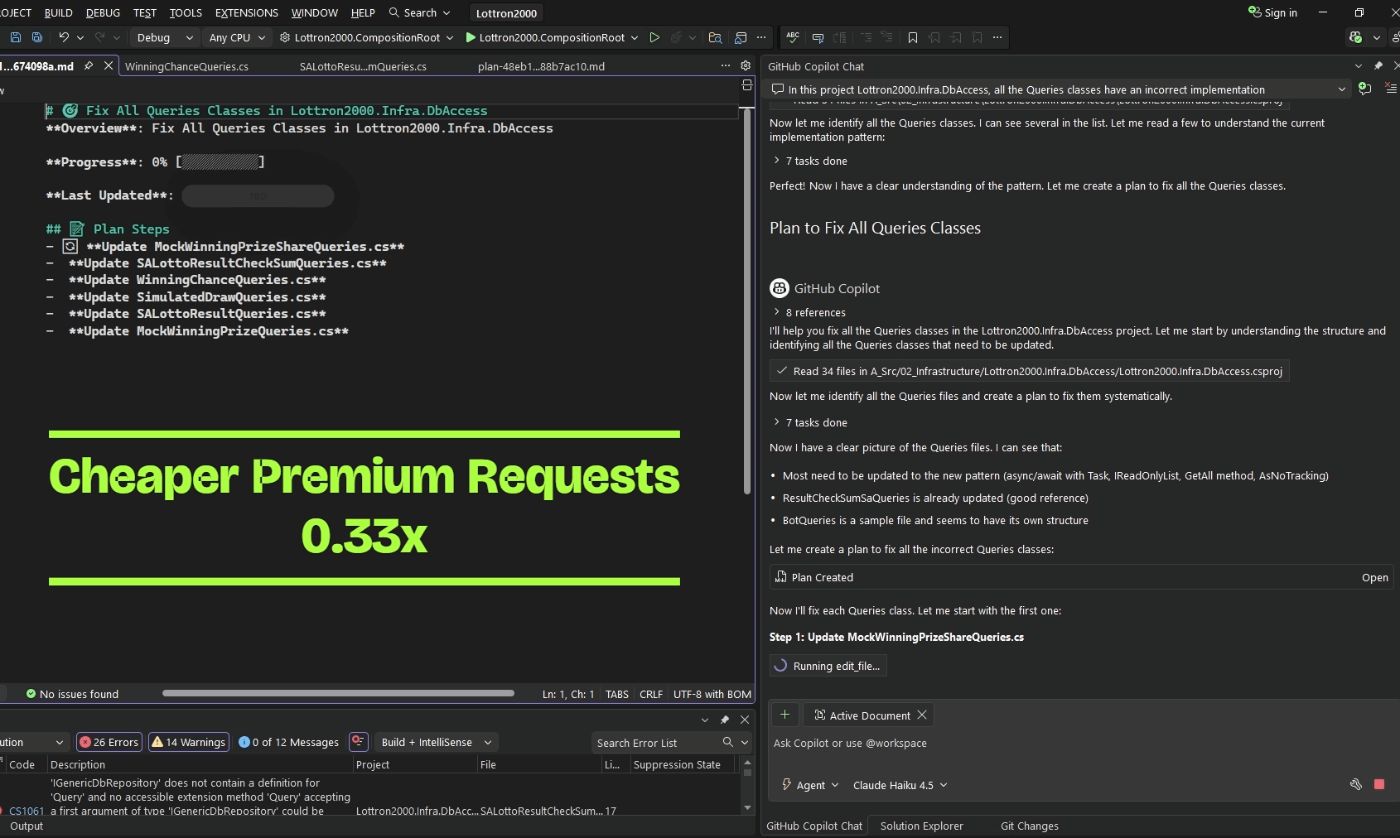Viewport: 1400px width, 838px height.
Task: Toggle the 14 Warnings filter
Action: [x=188, y=742]
